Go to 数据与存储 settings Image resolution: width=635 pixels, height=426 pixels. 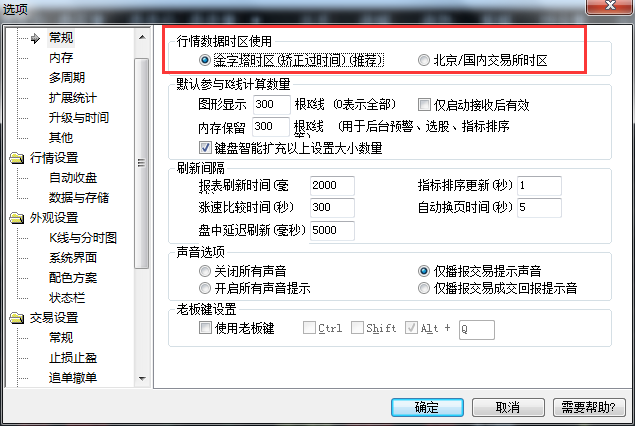pyautogui.click(x=79, y=198)
